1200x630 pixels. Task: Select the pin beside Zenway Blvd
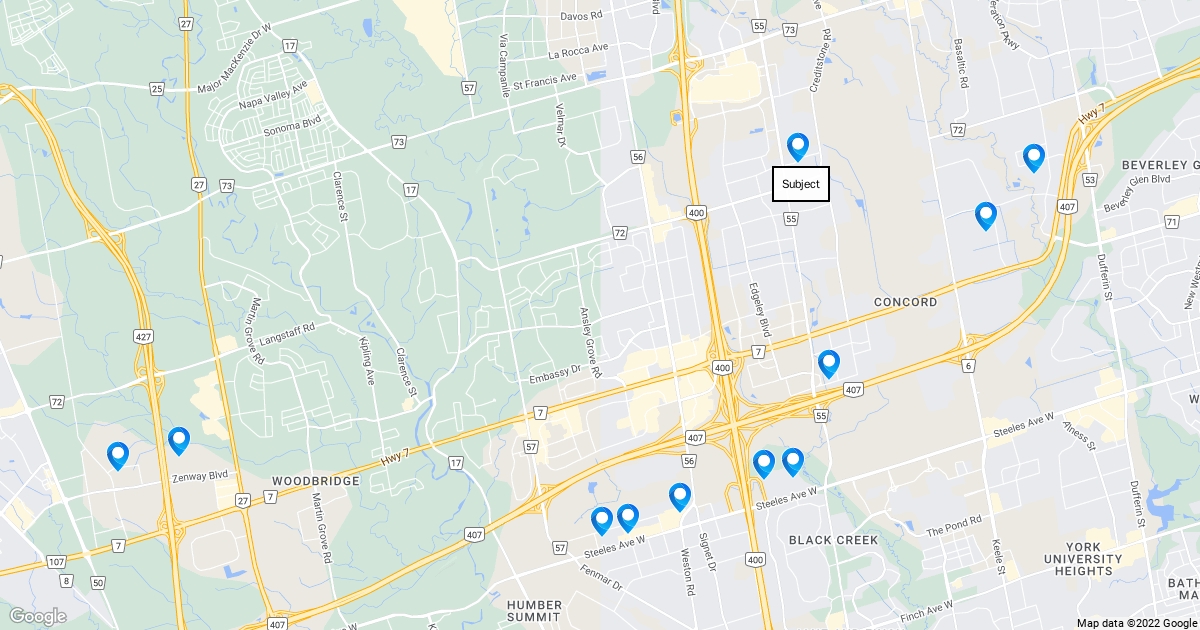pyautogui.click(x=178, y=441)
